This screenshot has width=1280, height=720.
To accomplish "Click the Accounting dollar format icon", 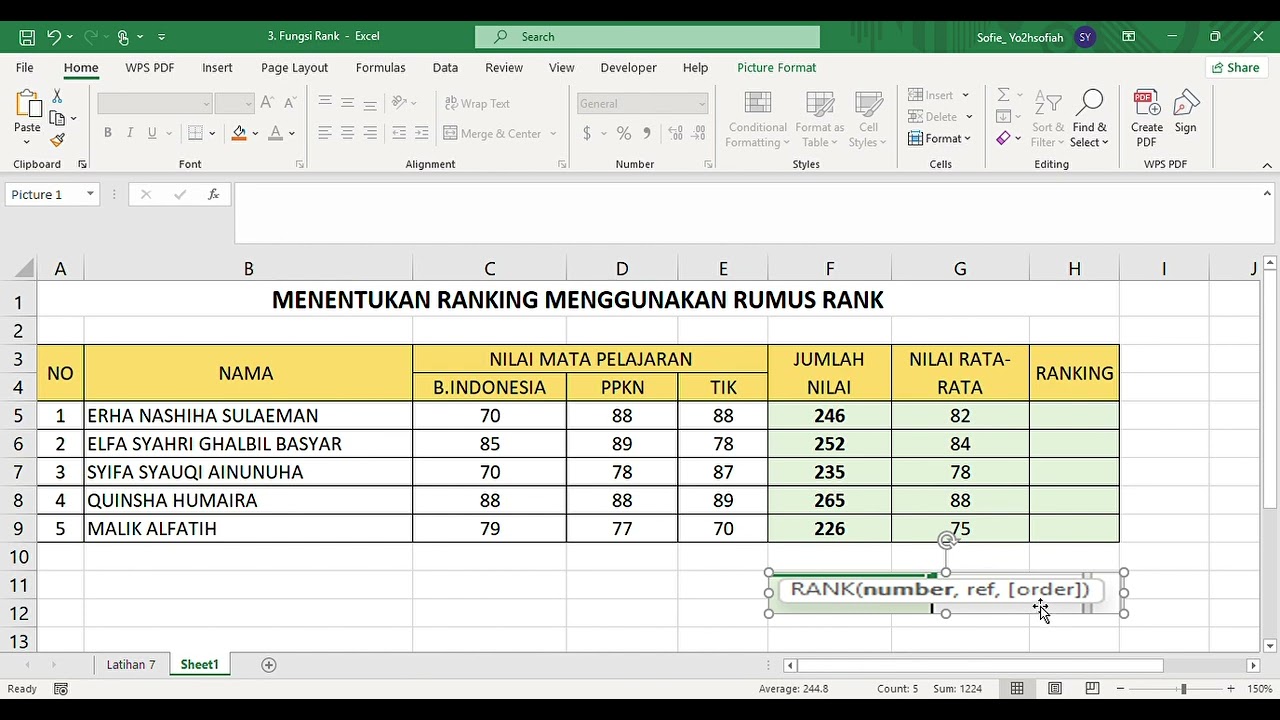I will click(x=587, y=133).
